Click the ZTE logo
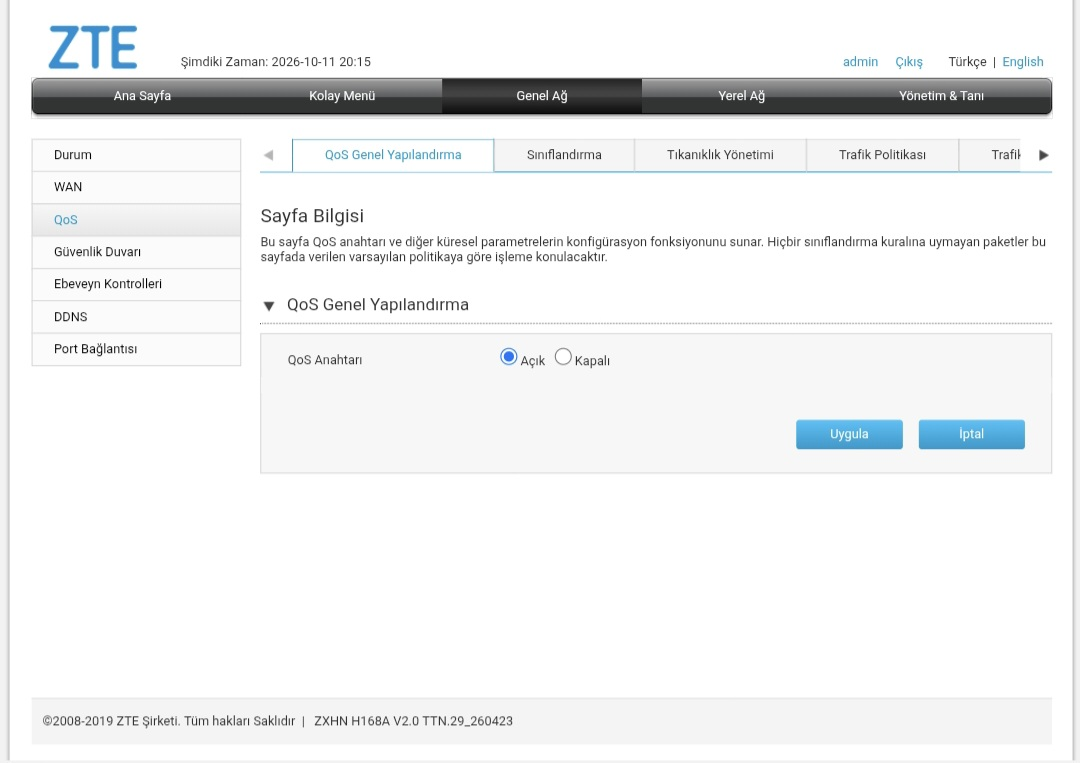The height and width of the screenshot is (763, 1080). click(92, 48)
